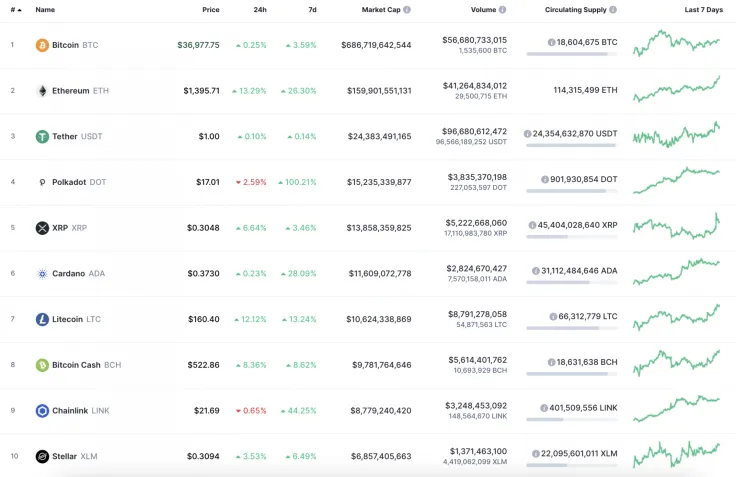Click Tether volume $96,680,612,472
Image resolution: width=736 pixels, height=477 pixels.
point(474,131)
